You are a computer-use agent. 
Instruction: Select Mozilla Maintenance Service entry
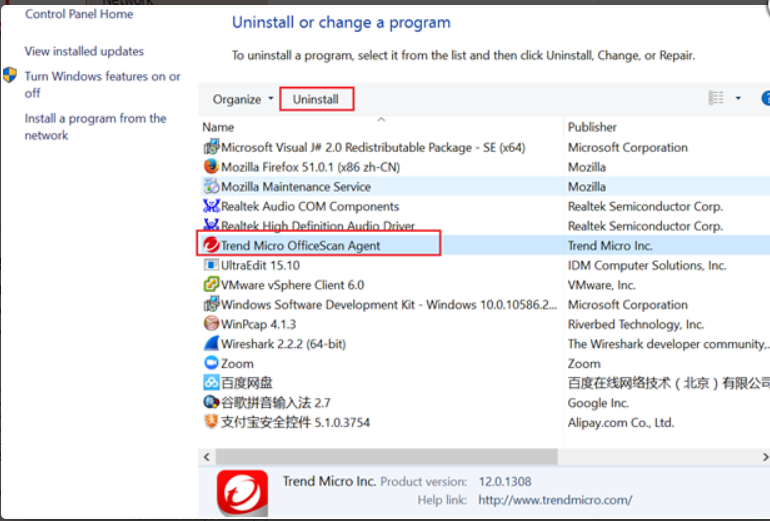pos(296,187)
